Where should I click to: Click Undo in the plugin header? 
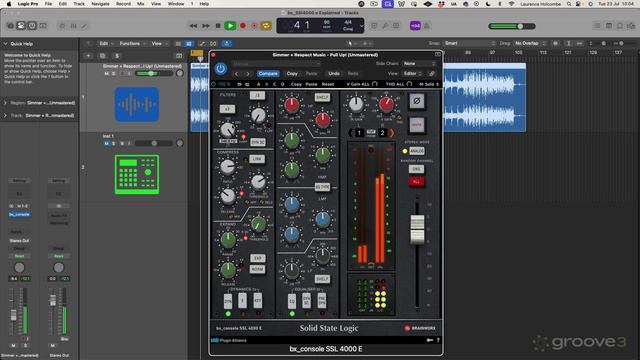[x=334, y=73]
